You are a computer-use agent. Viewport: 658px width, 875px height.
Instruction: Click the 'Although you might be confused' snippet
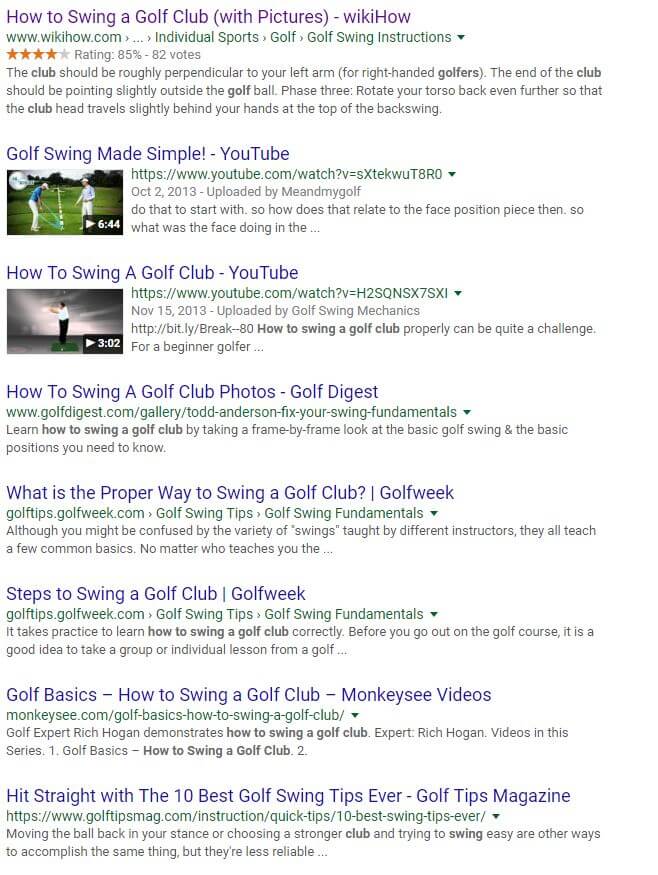(301, 540)
